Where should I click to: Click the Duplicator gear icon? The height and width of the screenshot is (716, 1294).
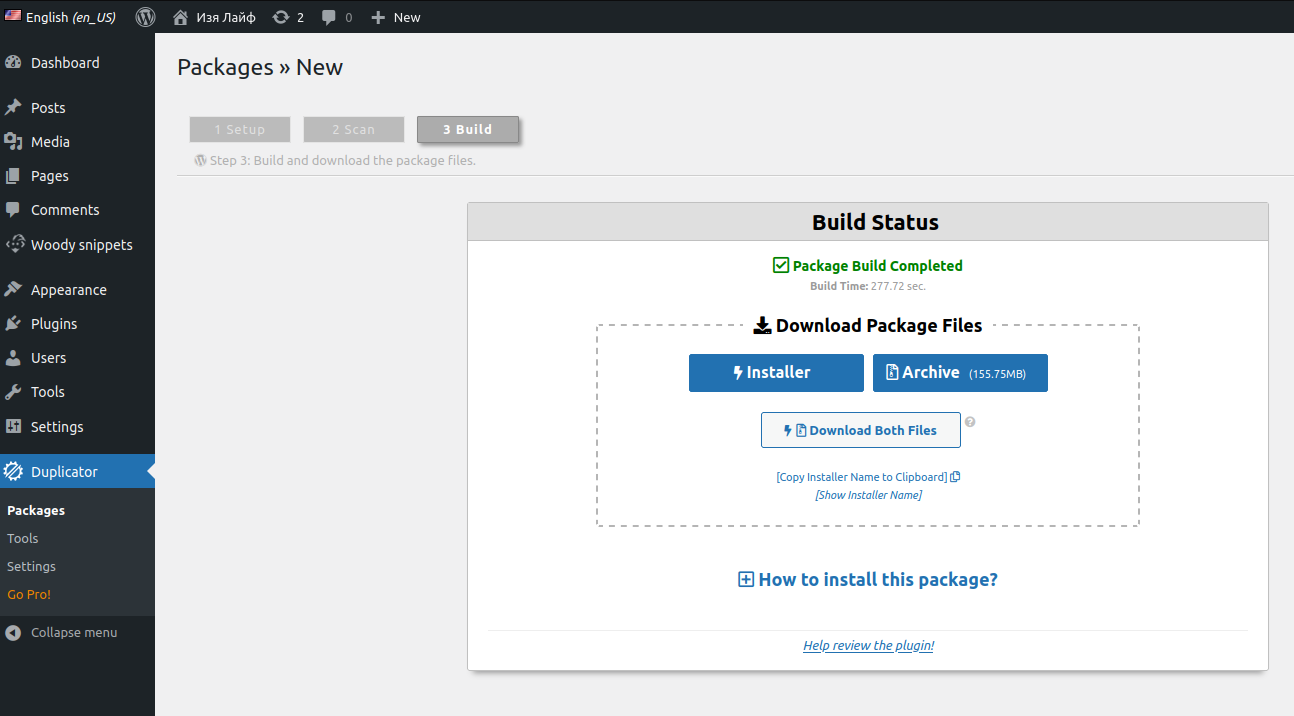tap(13, 472)
